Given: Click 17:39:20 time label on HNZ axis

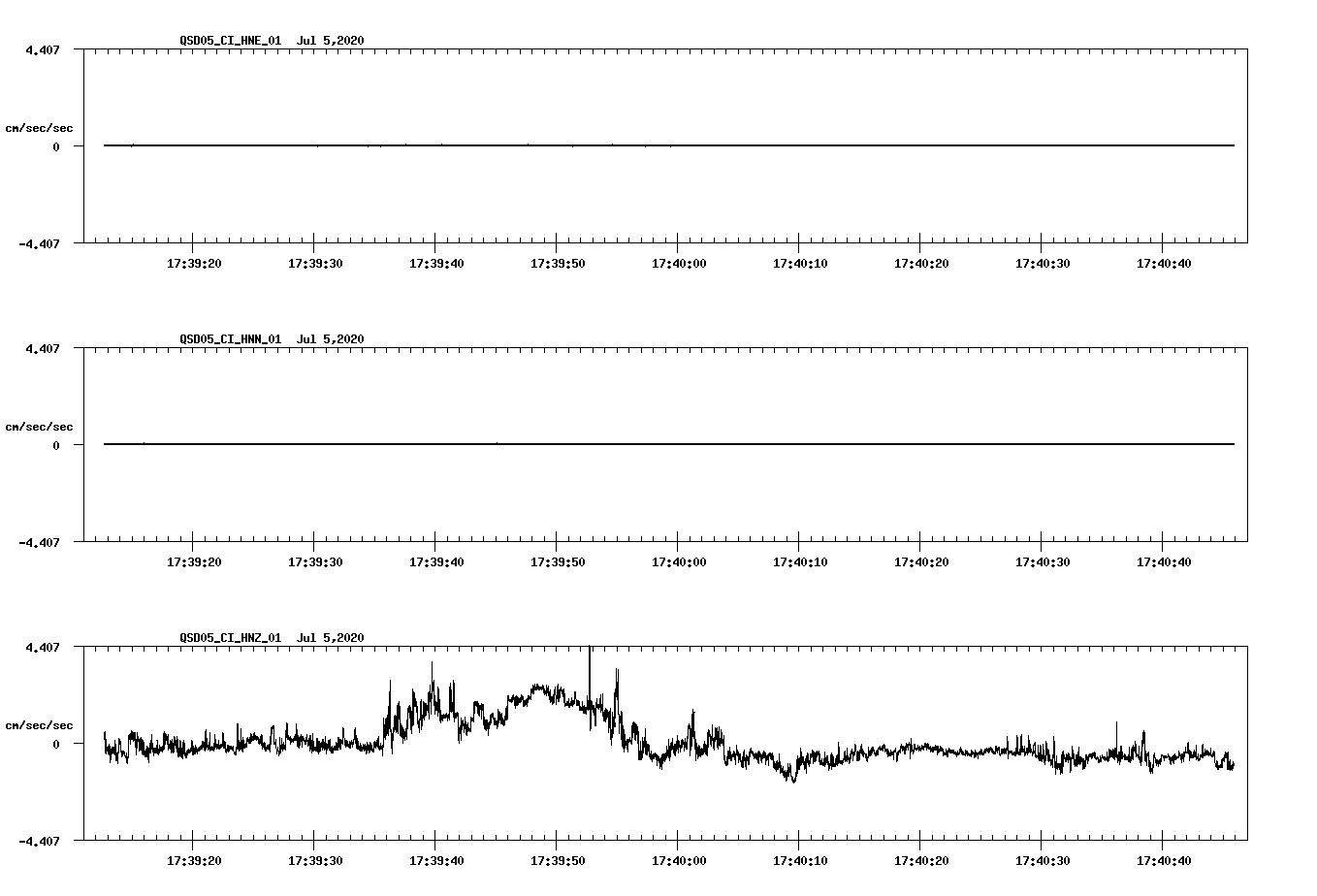Looking at the screenshot, I should coord(194,860).
